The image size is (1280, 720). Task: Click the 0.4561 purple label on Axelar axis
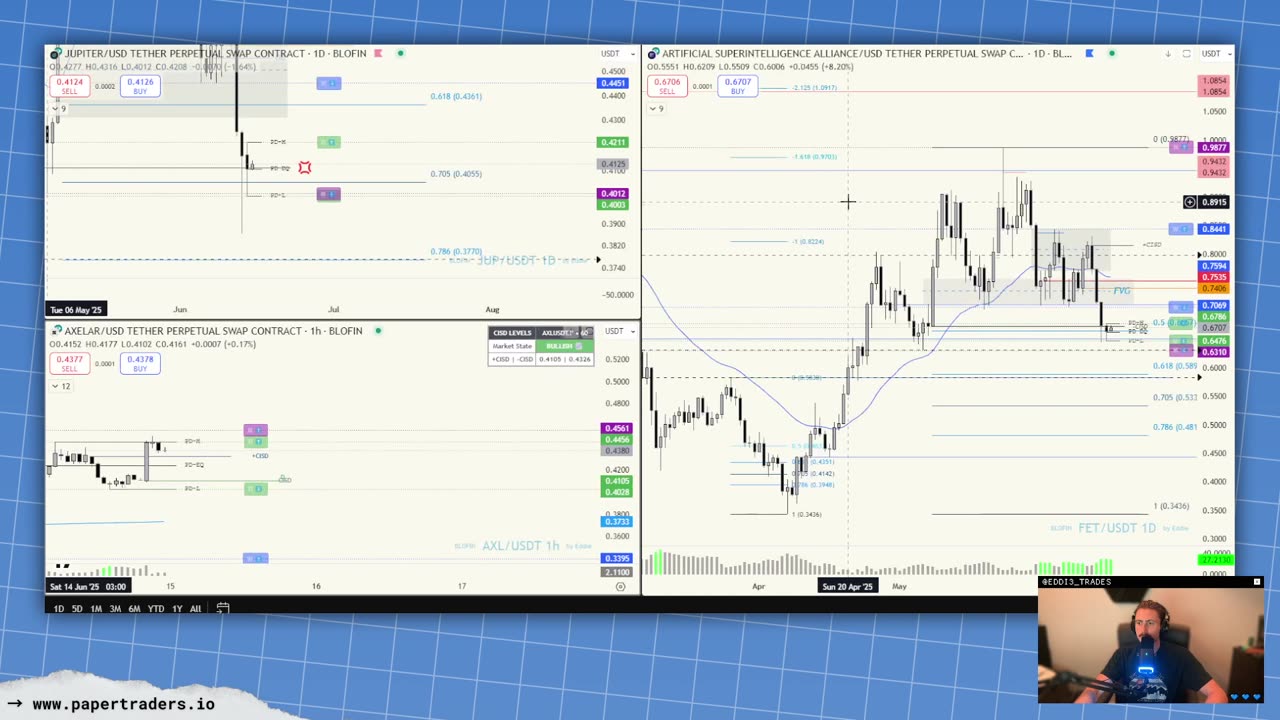click(615, 428)
